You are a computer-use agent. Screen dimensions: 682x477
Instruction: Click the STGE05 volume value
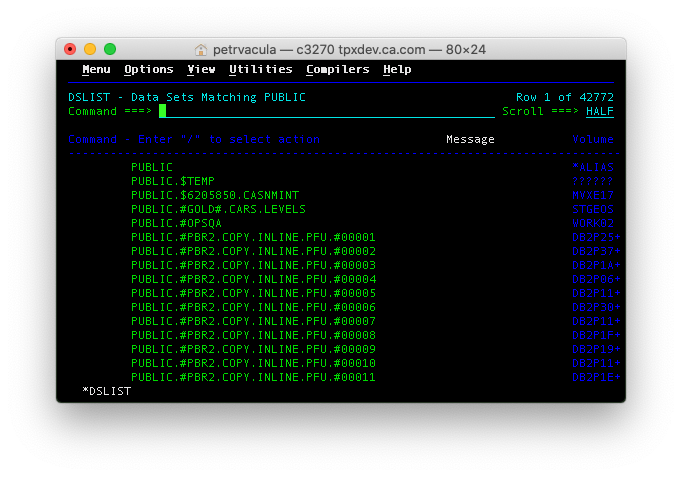pos(593,209)
